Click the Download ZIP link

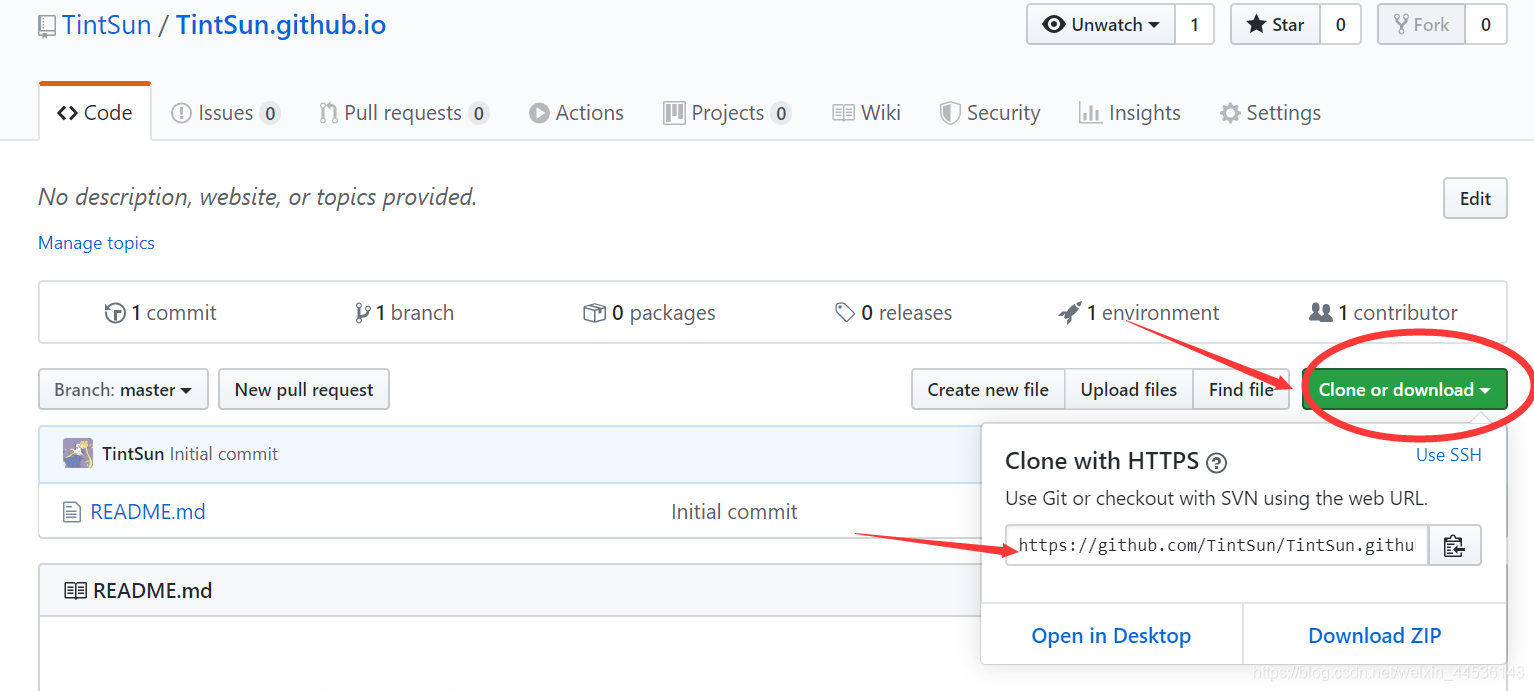point(1375,636)
